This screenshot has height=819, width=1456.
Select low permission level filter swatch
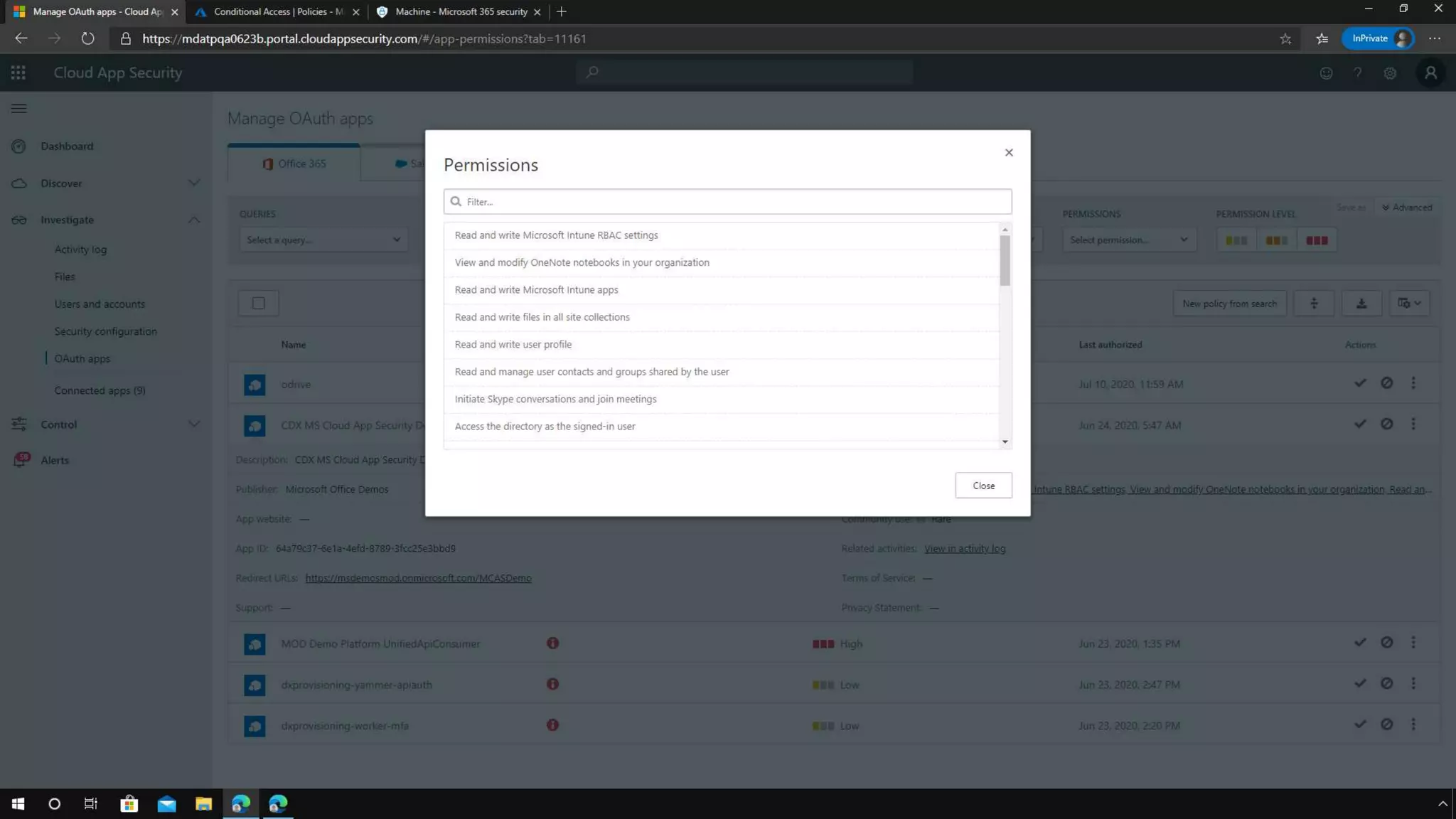pyautogui.click(x=1236, y=240)
